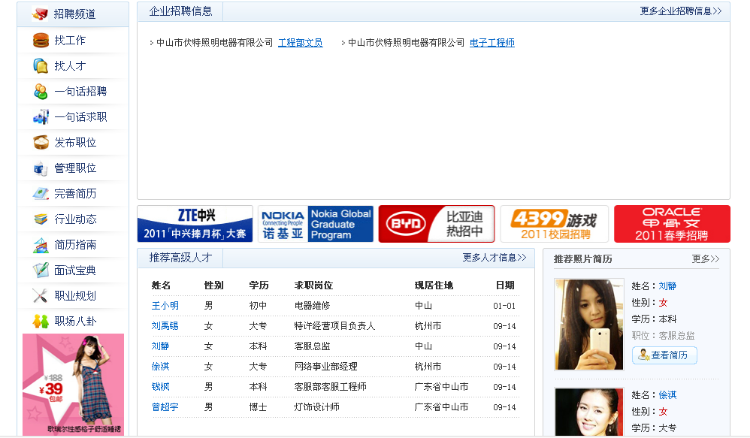
Task: Open candidate 刘禹锡 in talent table
Action: click(x=165, y=326)
